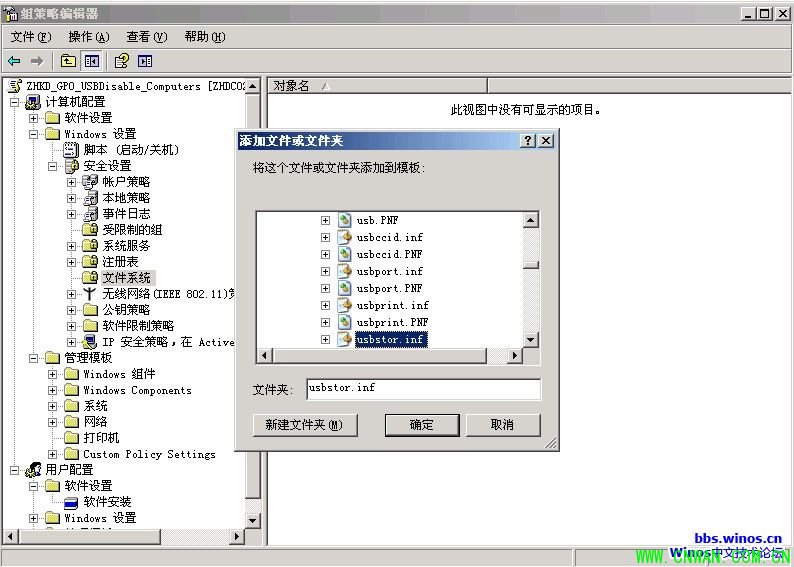Image resolution: width=794 pixels, height=567 pixels.
Task: Select 文件系统 node in the console tree
Action: 127,277
